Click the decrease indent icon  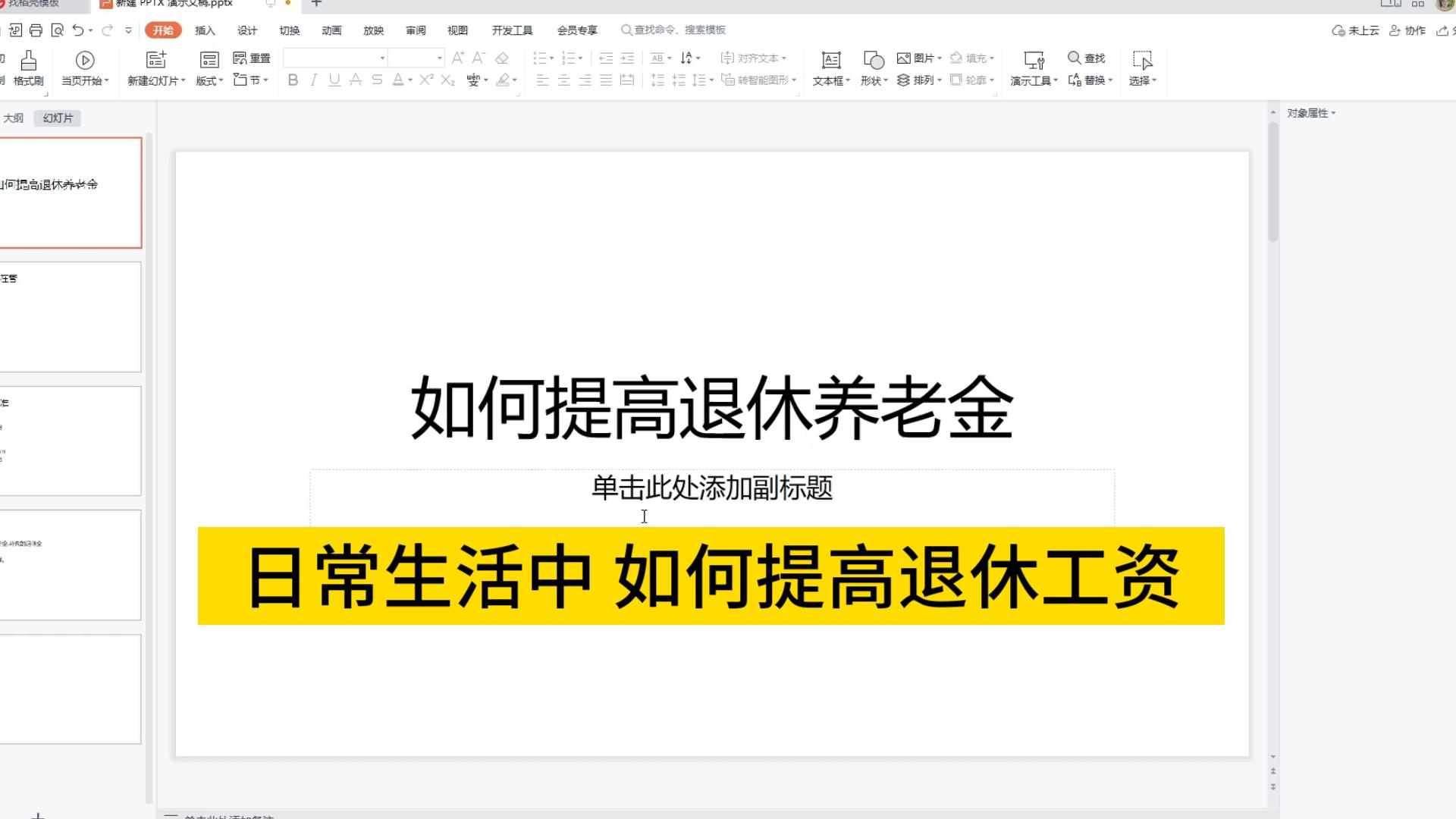pyautogui.click(x=606, y=58)
